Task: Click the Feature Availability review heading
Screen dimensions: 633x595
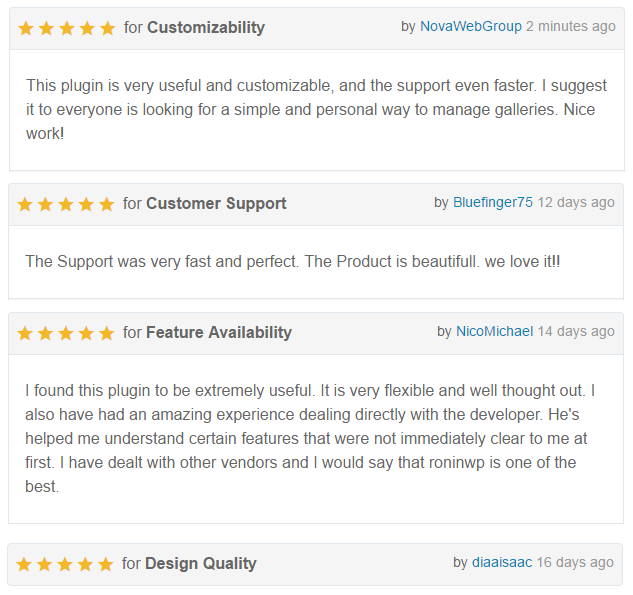Action: [218, 333]
